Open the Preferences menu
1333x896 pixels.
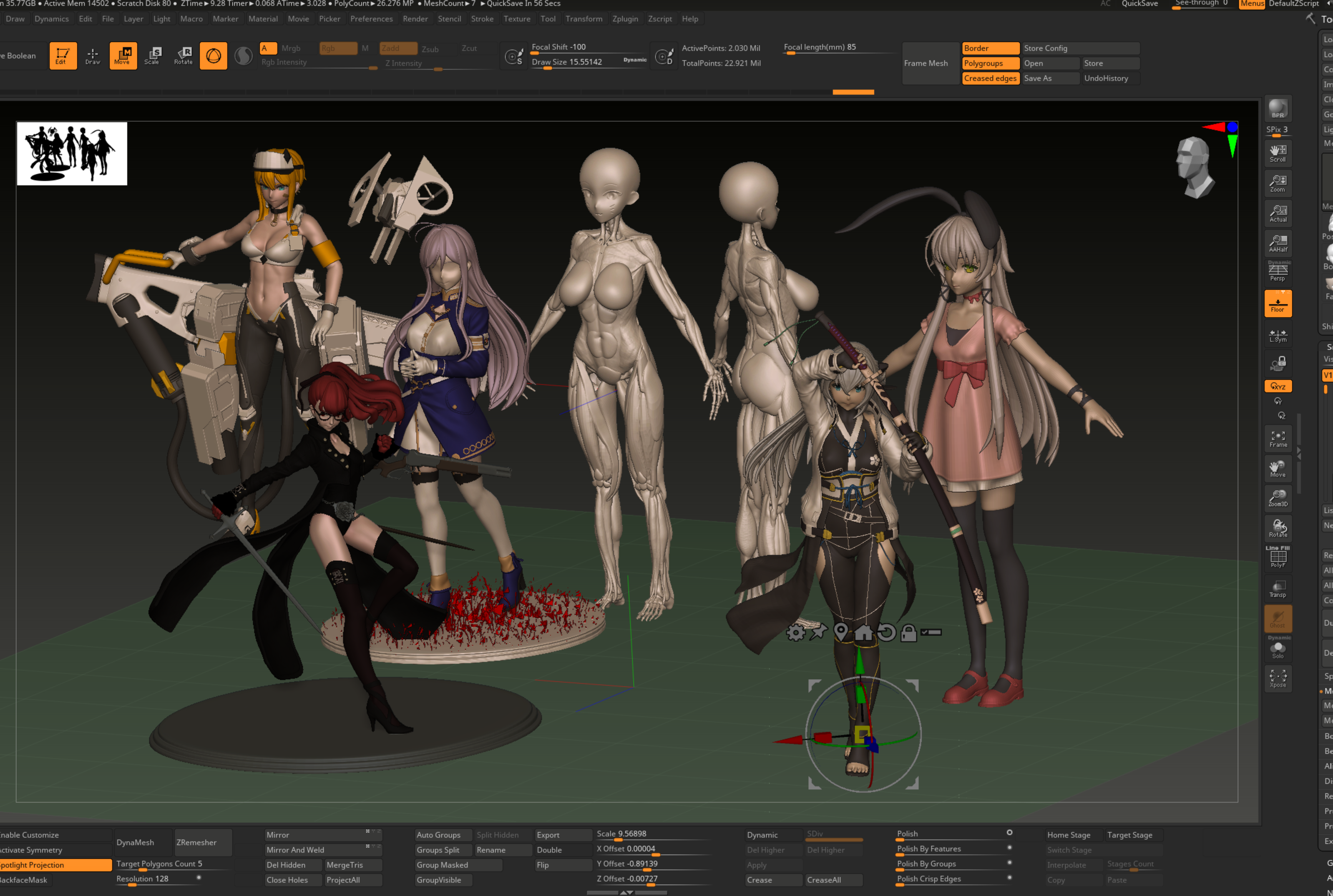[x=371, y=19]
